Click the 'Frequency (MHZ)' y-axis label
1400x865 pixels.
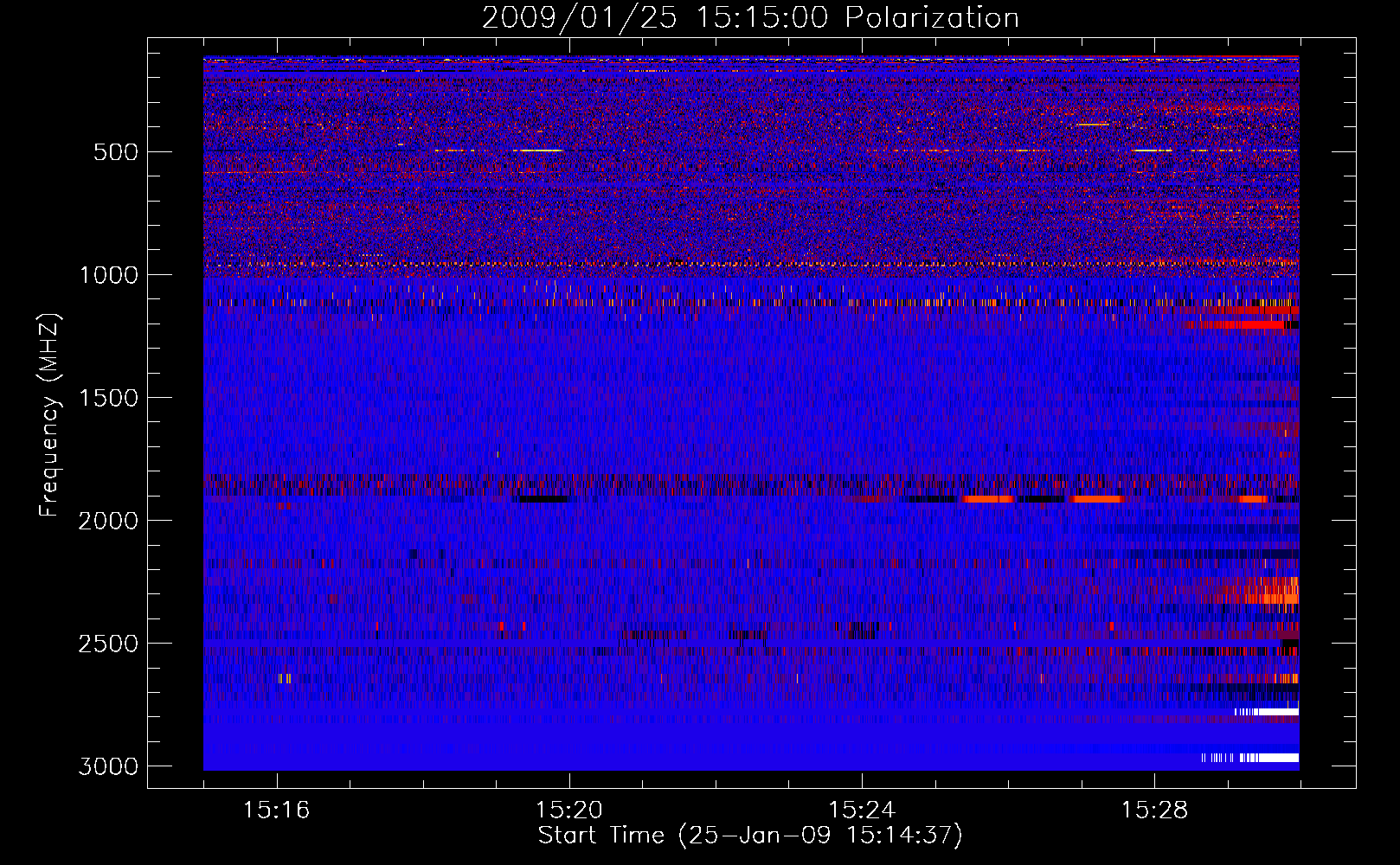coord(50,415)
